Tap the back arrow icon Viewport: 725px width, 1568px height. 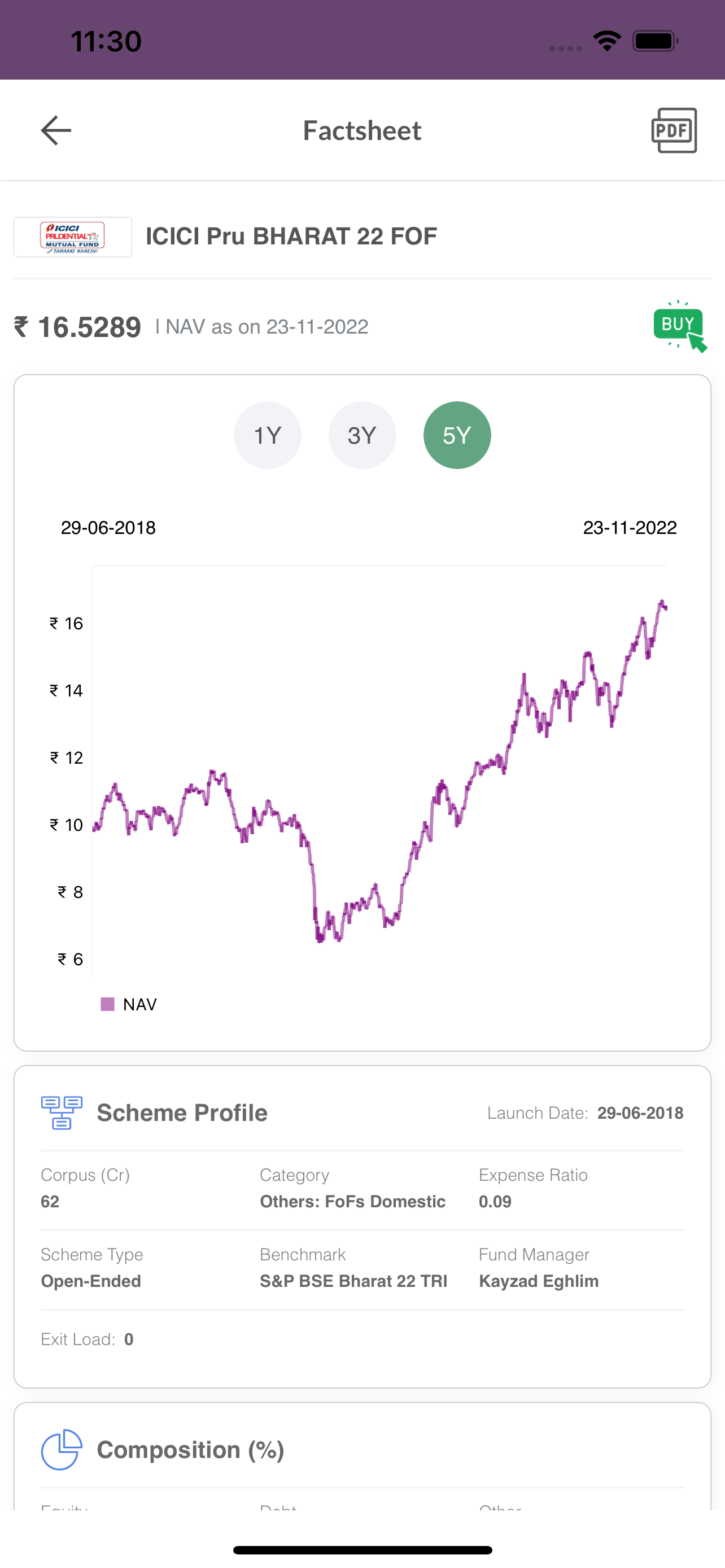tap(56, 130)
